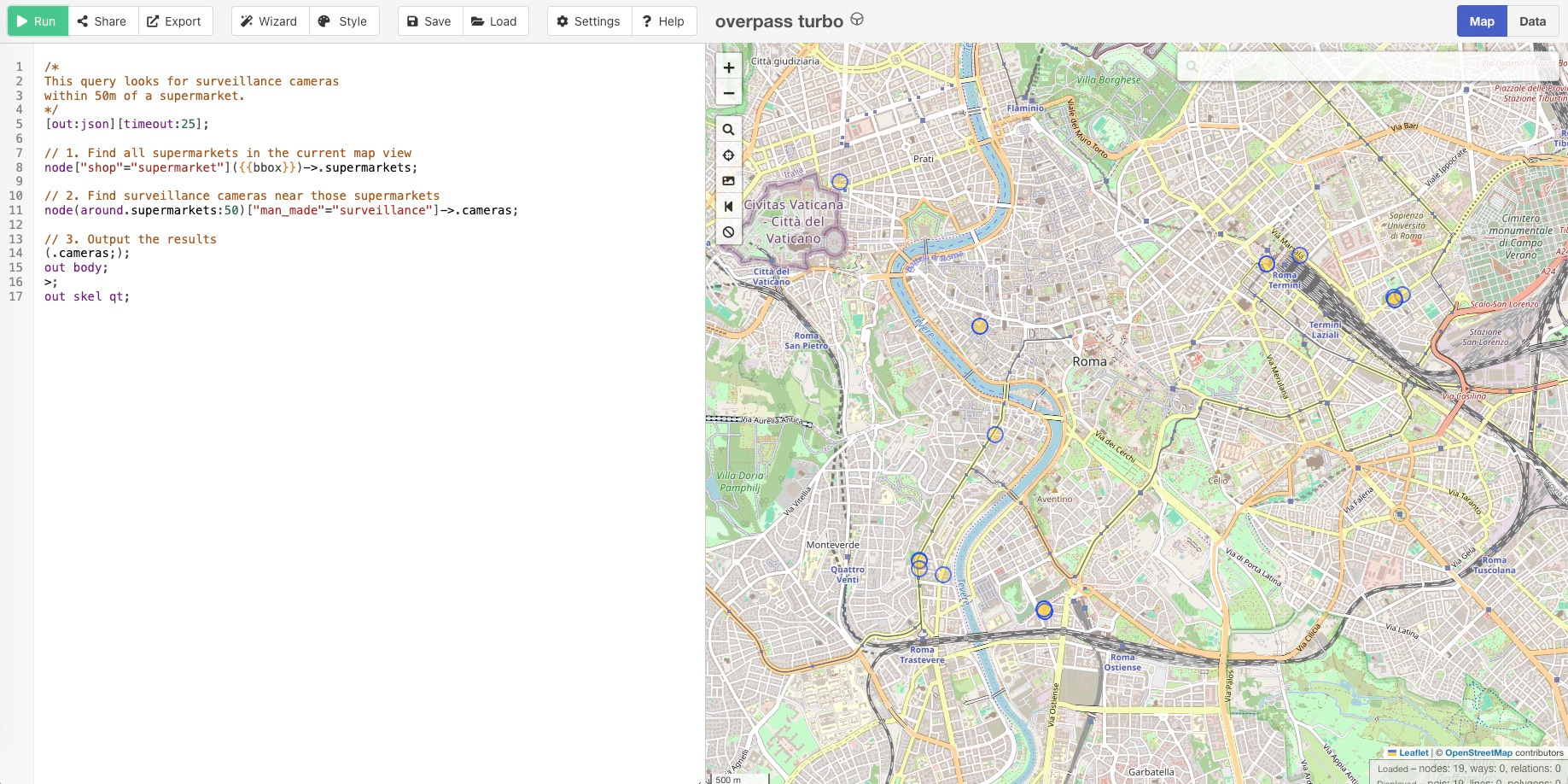Open Settings

coord(589,21)
